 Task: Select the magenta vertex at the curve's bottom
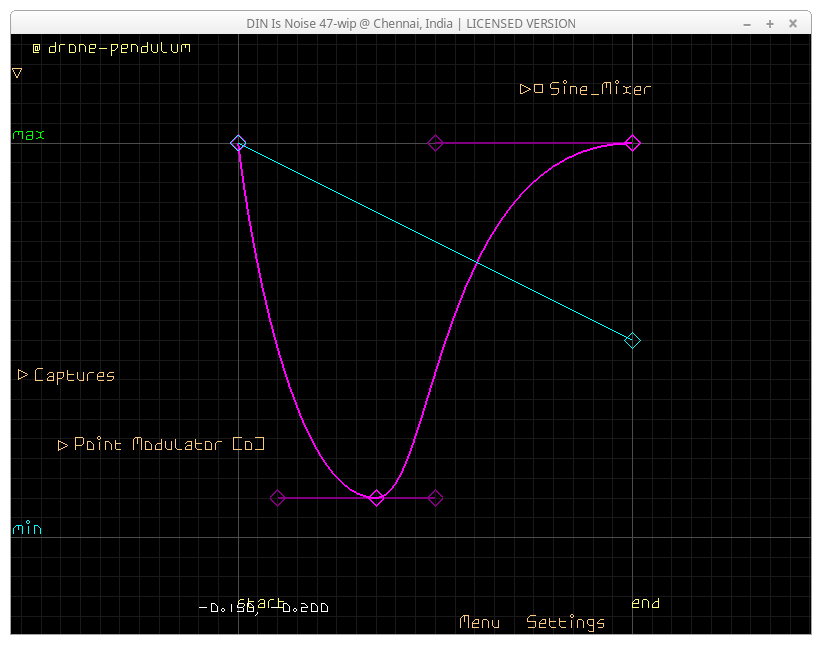pyautogui.click(x=376, y=498)
